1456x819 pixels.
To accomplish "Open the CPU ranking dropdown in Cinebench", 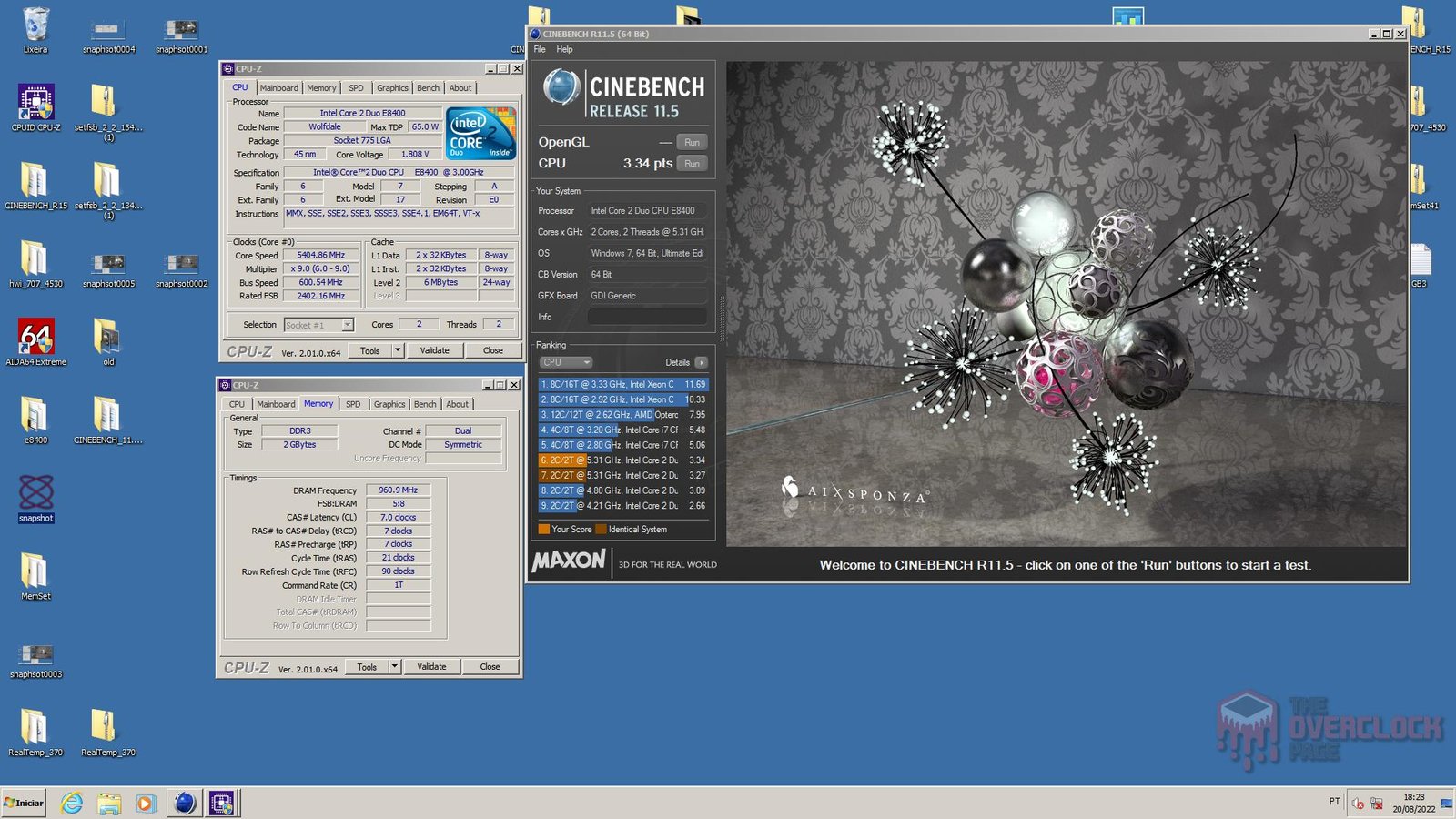I will (565, 361).
